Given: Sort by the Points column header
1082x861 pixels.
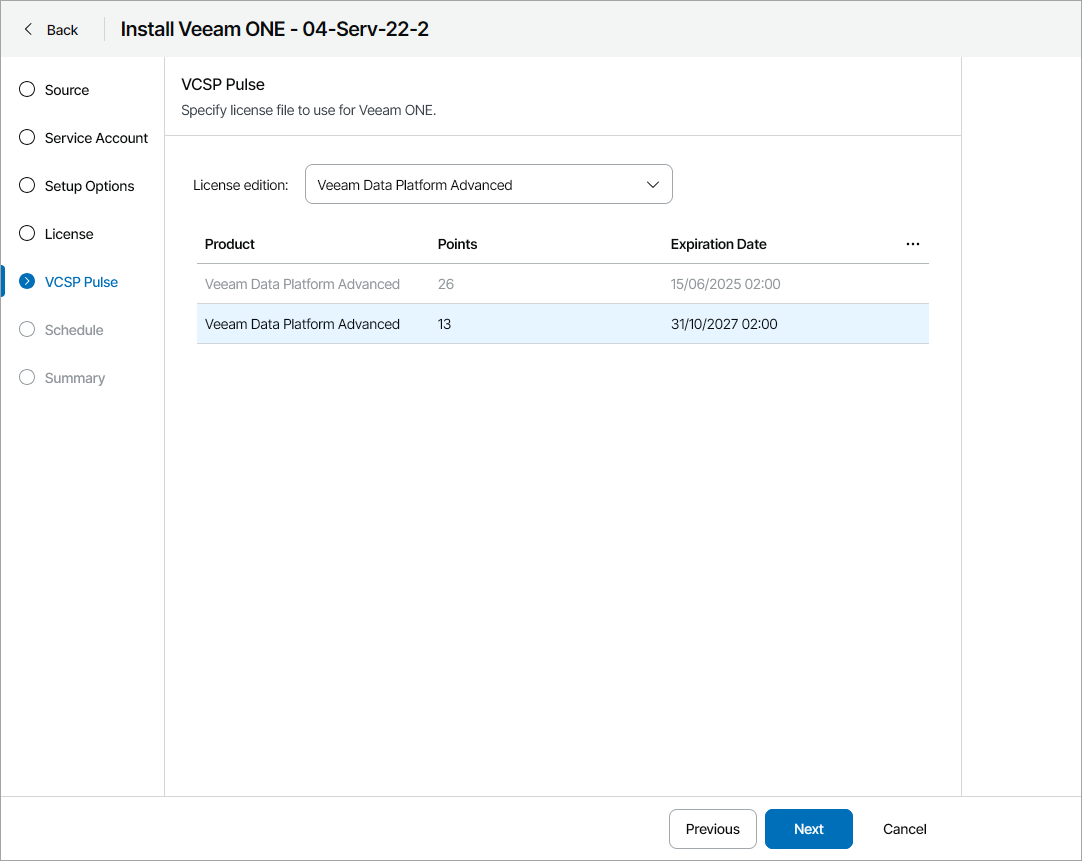Looking at the screenshot, I should 457,244.
